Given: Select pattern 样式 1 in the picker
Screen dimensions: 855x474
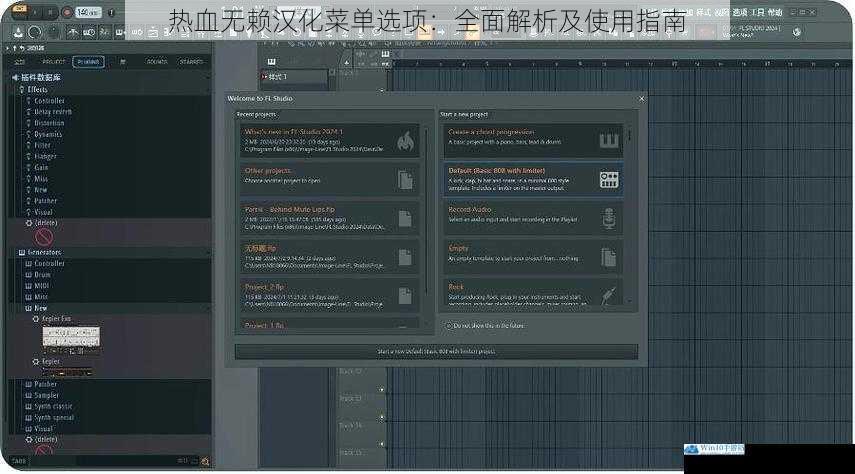Looking at the screenshot, I should (x=294, y=77).
